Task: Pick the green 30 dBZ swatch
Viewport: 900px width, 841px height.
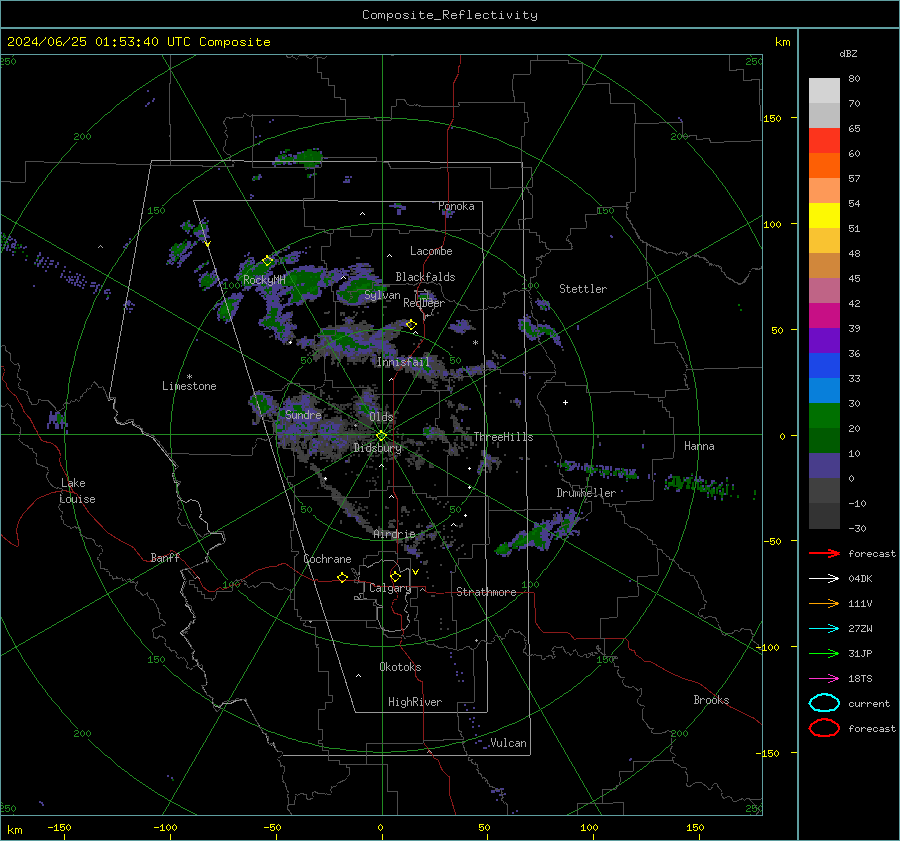Action: point(824,415)
